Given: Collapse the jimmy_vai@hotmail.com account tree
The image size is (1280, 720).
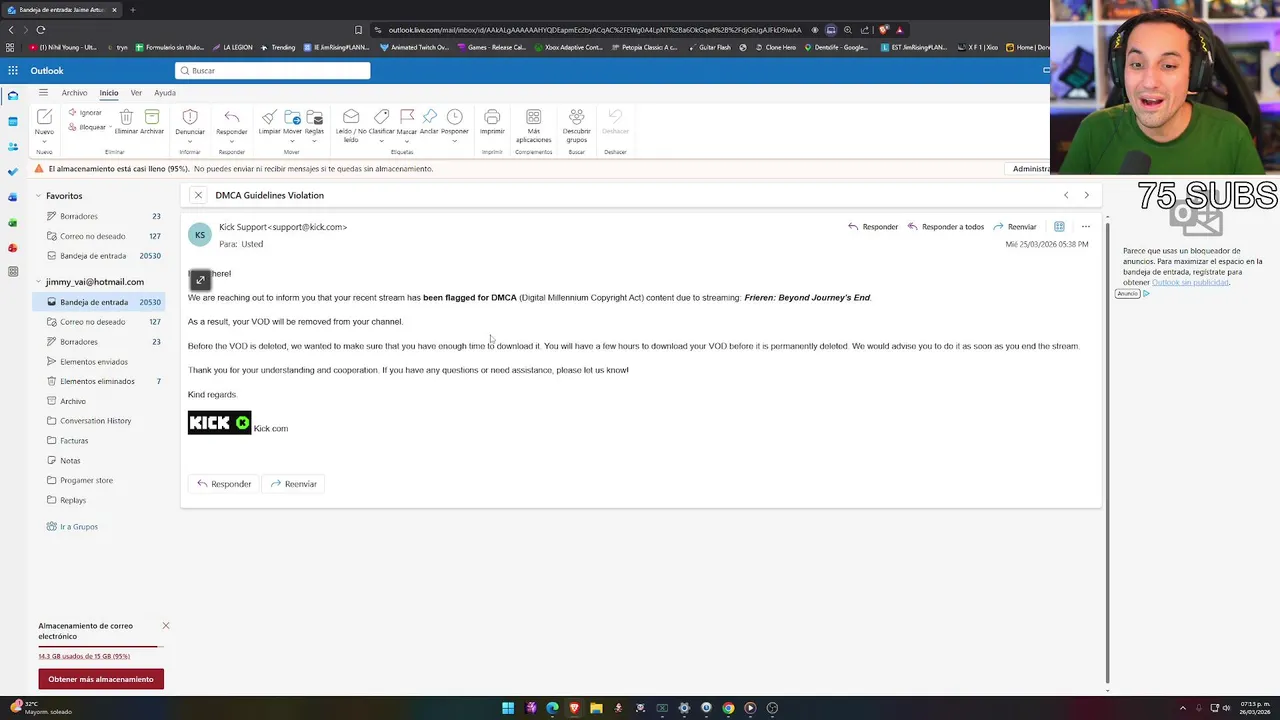Looking at the screenshot, I should tap(38, 282).
